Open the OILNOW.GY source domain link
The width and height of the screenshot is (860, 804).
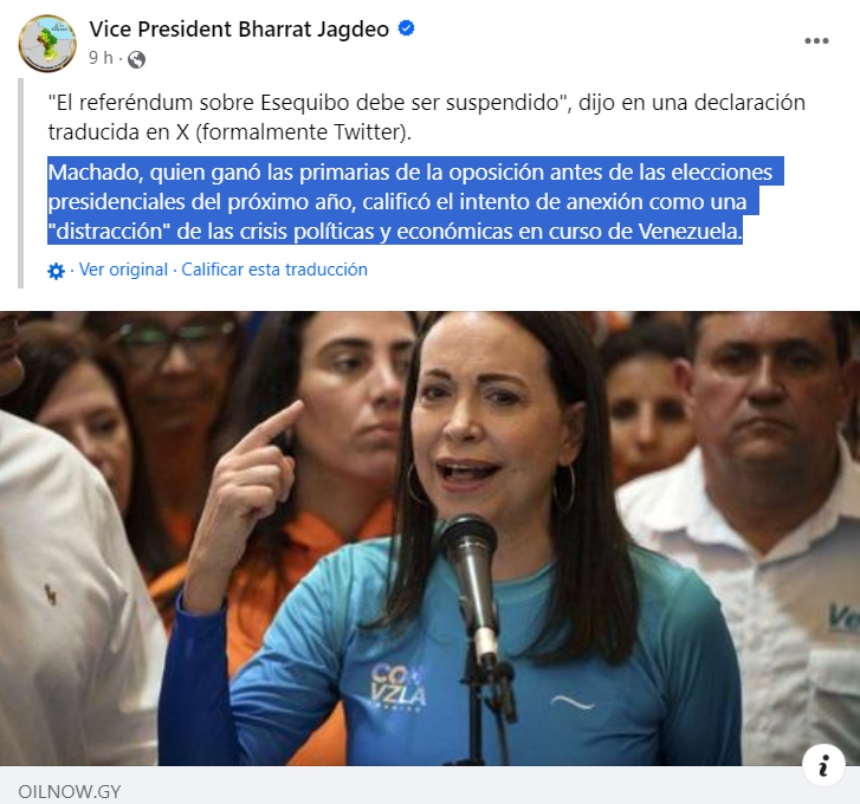[x=69, y=791]
